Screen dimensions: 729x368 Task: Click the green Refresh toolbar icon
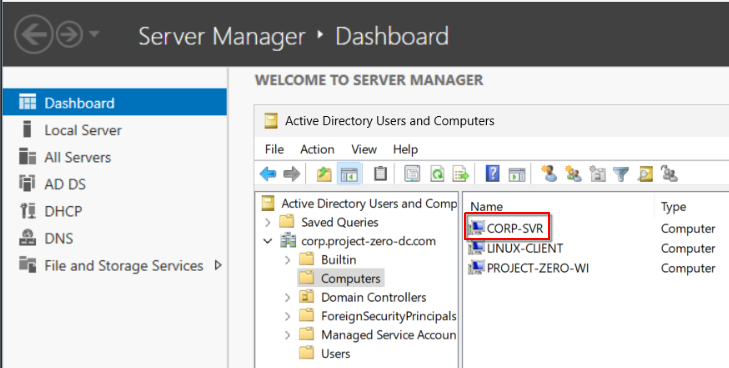pyautogui.click(x=437, y=174)
